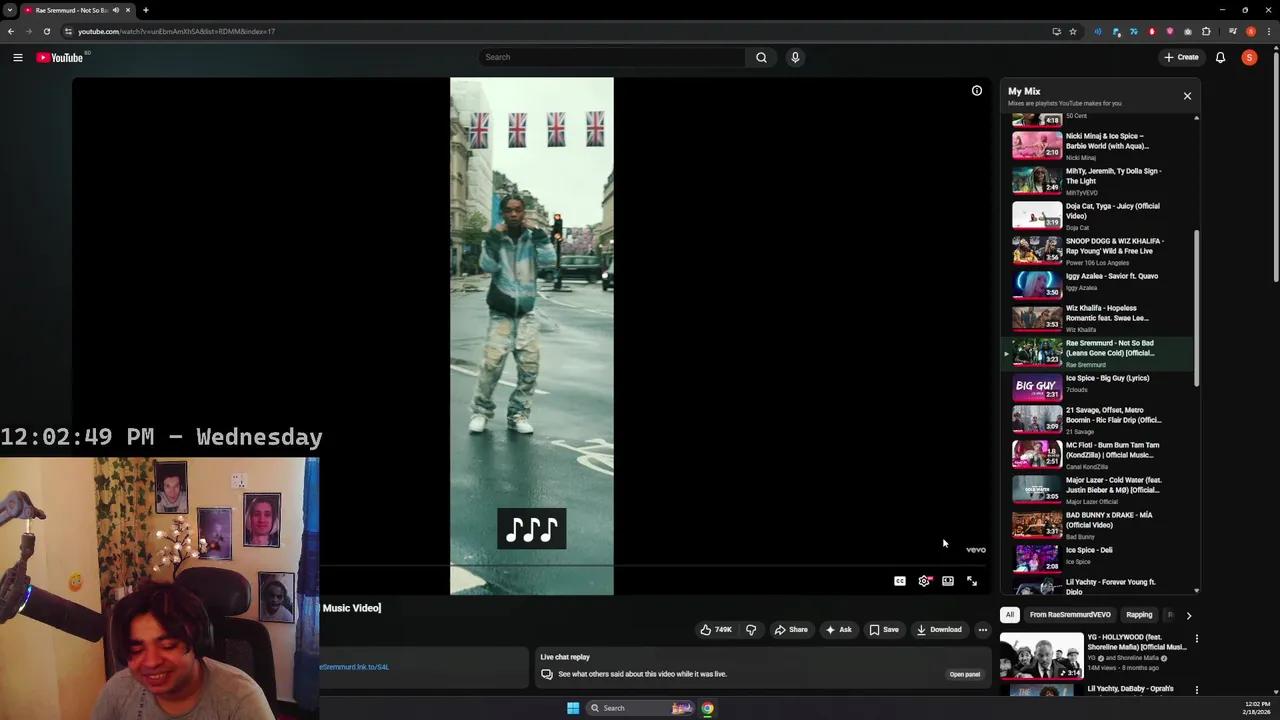This screenshot has height=720, width=1280.
Task: Open options for Lil Yachty, DaBaby video
Action: coord(1196,690)
